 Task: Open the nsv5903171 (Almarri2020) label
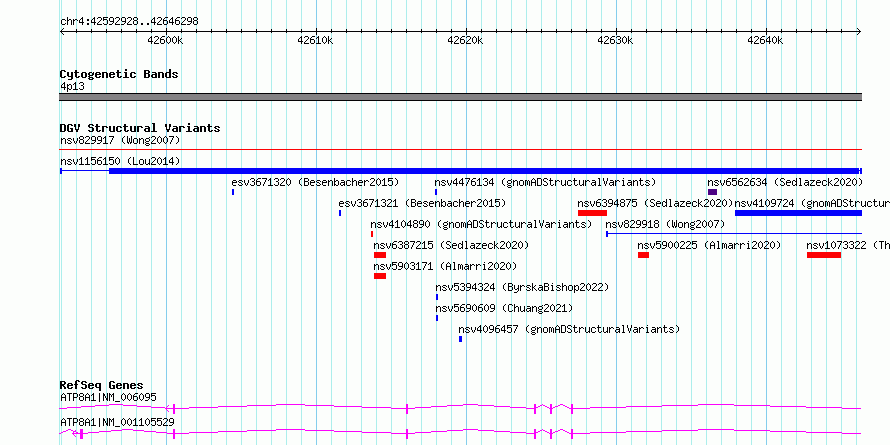point(445,266)
